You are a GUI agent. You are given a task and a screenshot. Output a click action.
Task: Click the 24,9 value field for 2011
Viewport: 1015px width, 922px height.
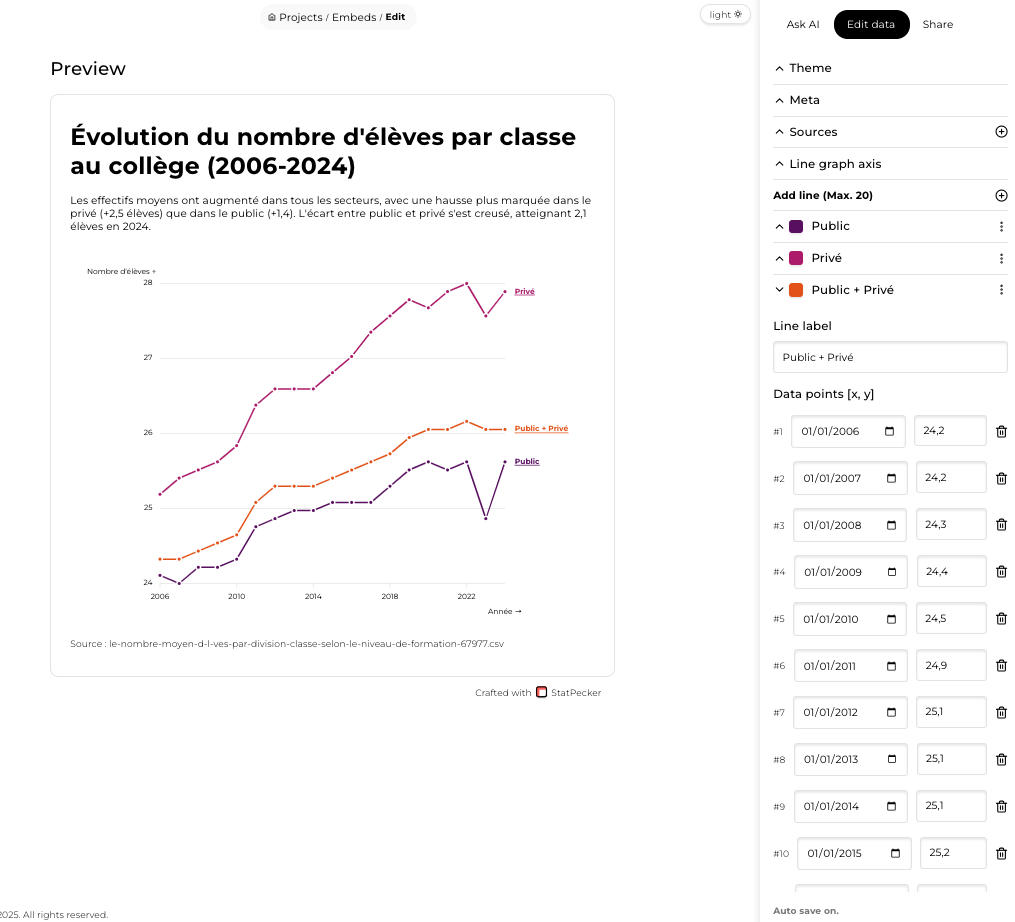[951, 666]
